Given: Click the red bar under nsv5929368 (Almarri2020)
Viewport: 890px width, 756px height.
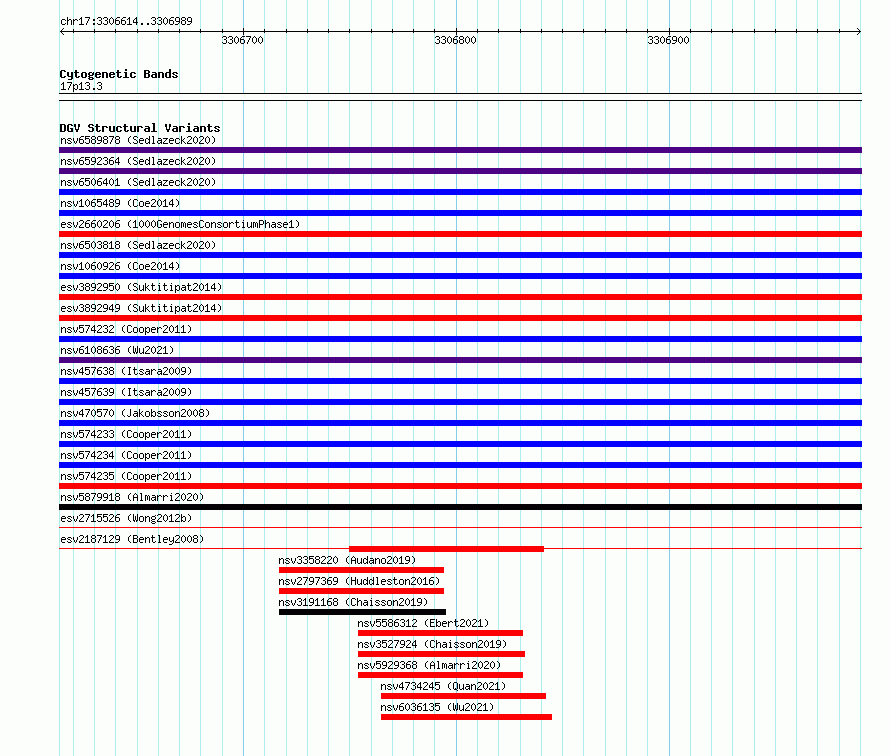Looking at the screenshot, I should [x=440, y=675].
